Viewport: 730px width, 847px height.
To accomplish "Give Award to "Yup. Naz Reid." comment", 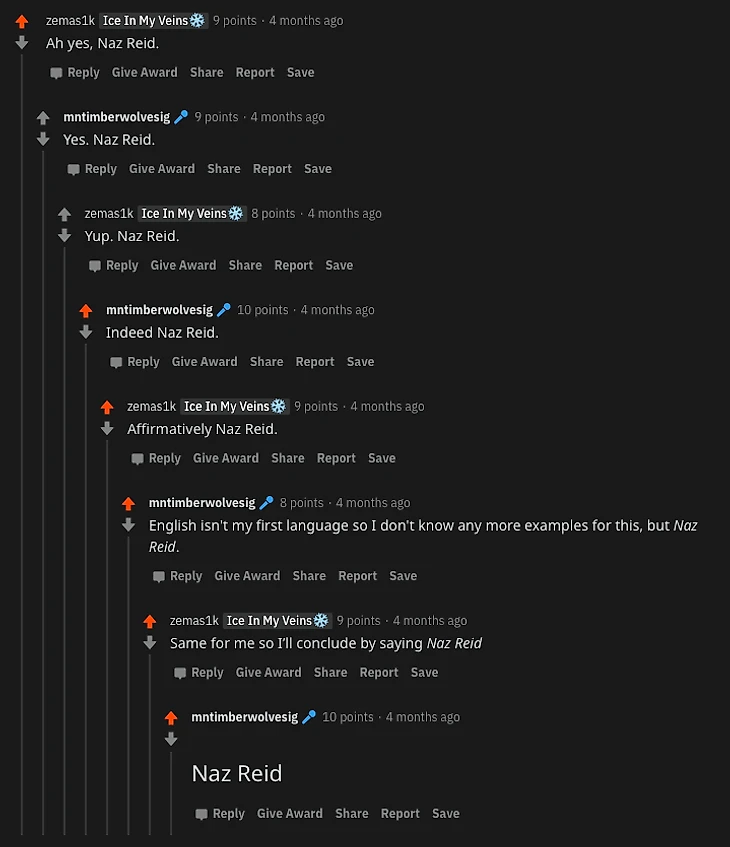I will point(183,265).
